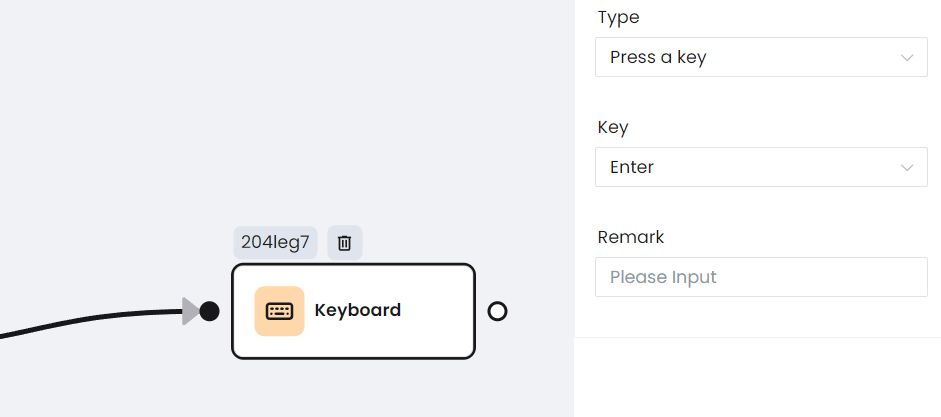
Task: Select the Keyboard node's filled input port
Action: pyautogui.click(x=209, y=311)
